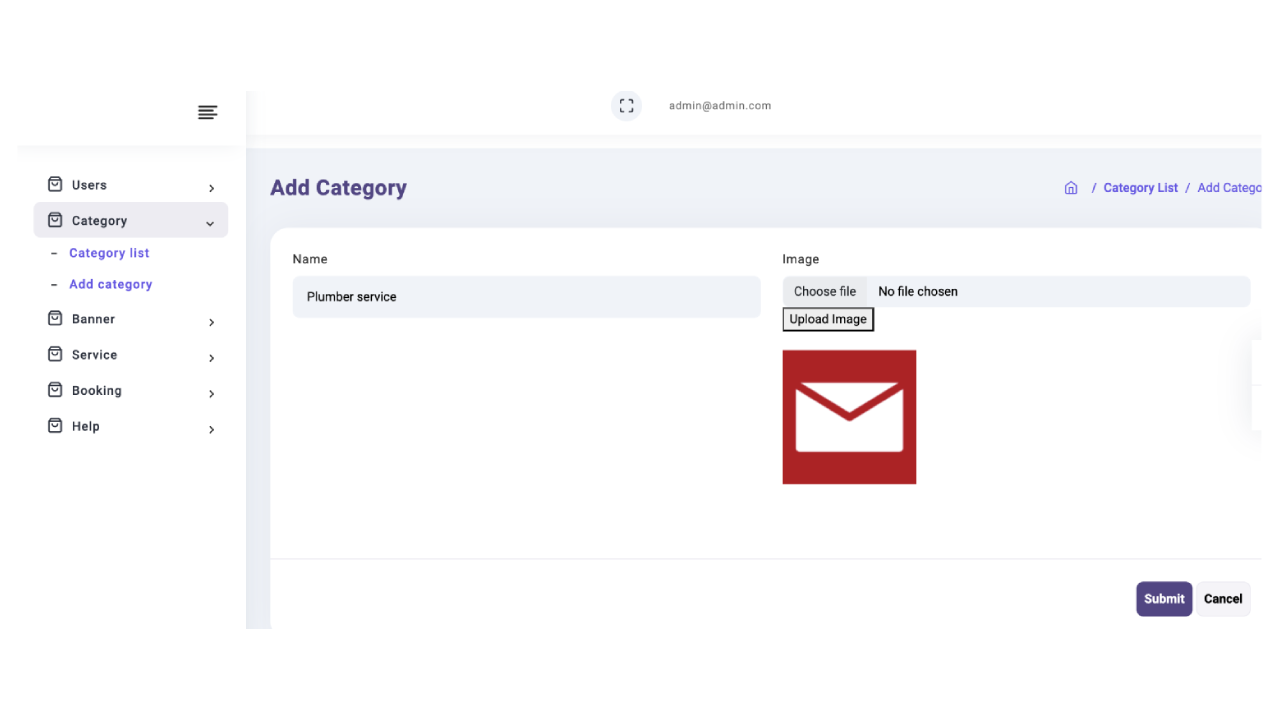The image size is (1280, 720).
Task: Click the Booking bag icon
Action: (x=55, y=391)
